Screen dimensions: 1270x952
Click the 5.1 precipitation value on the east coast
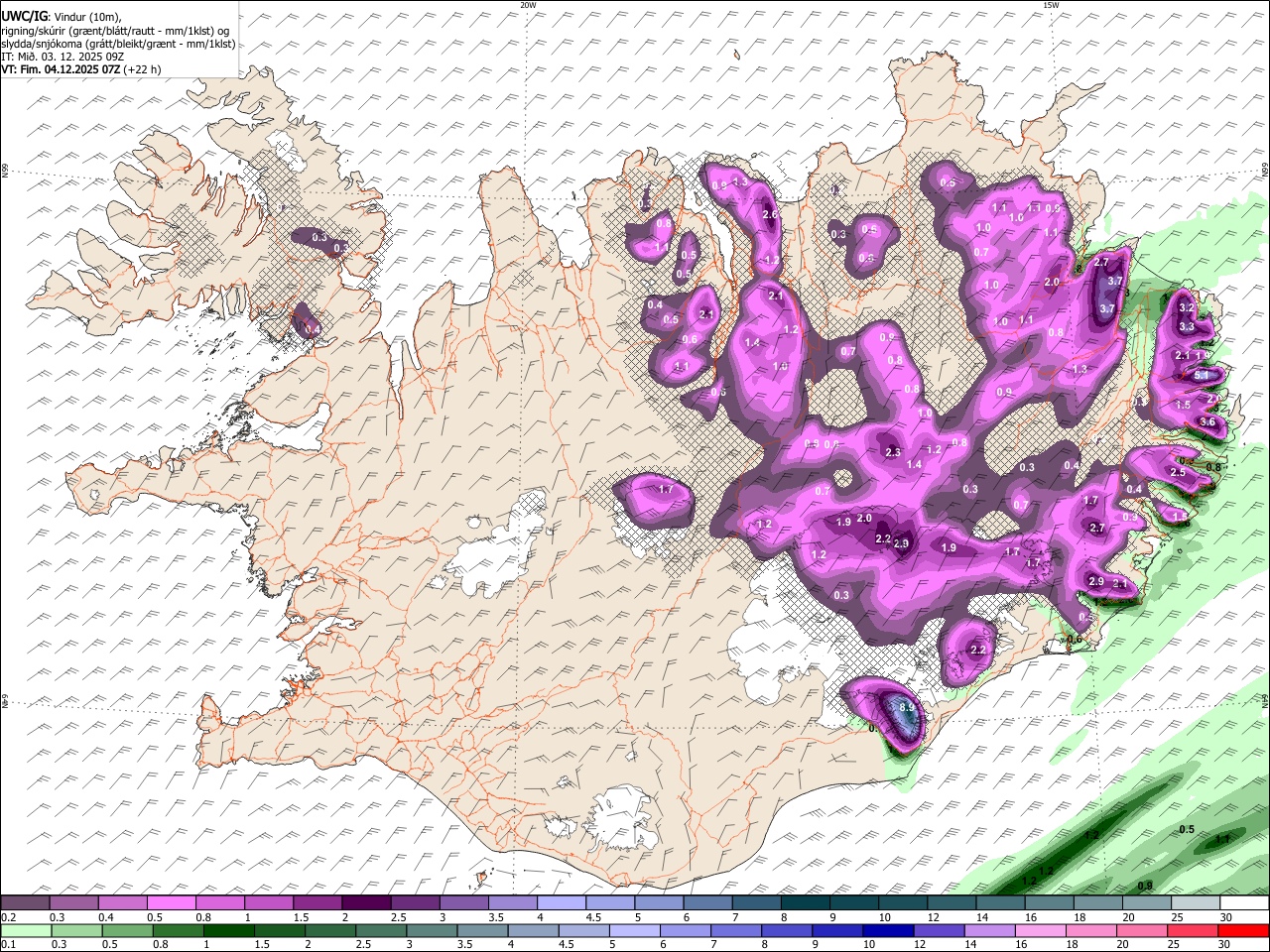click(x=1202, y=376)
